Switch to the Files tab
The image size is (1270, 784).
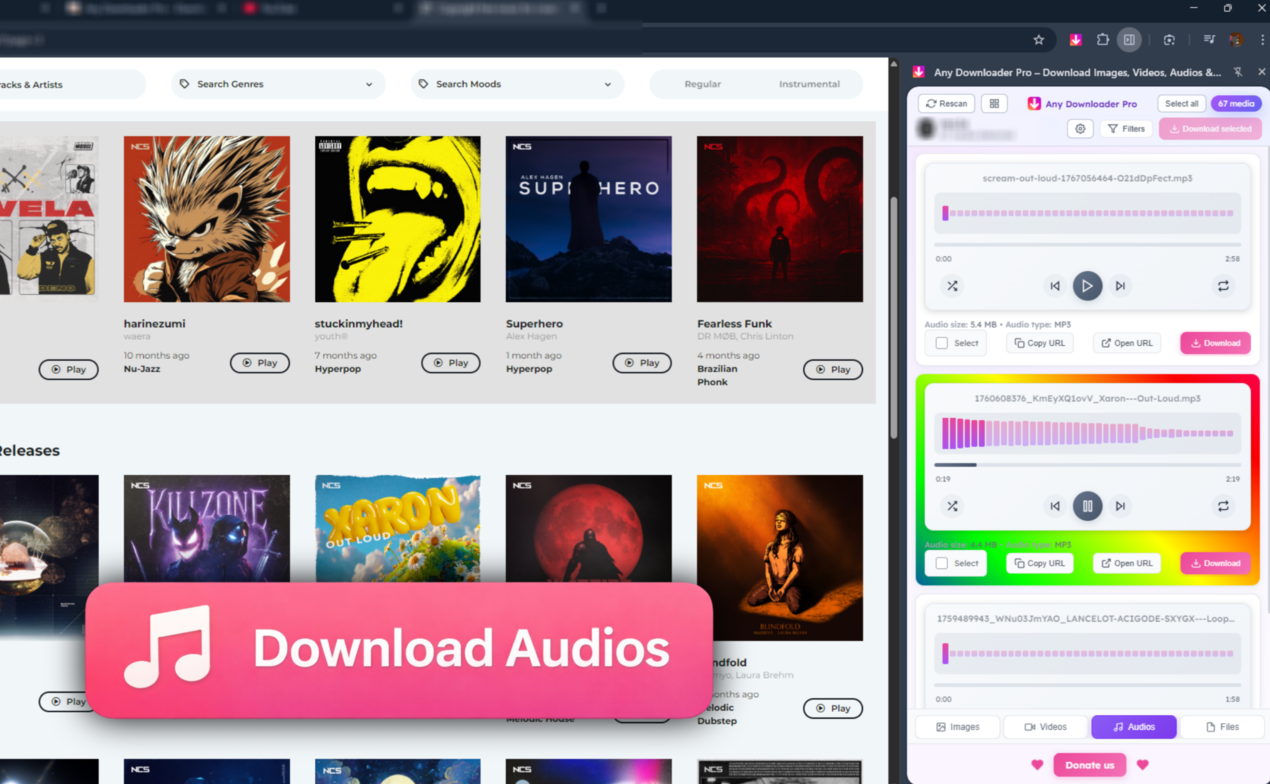click(x=1221, y=727)
